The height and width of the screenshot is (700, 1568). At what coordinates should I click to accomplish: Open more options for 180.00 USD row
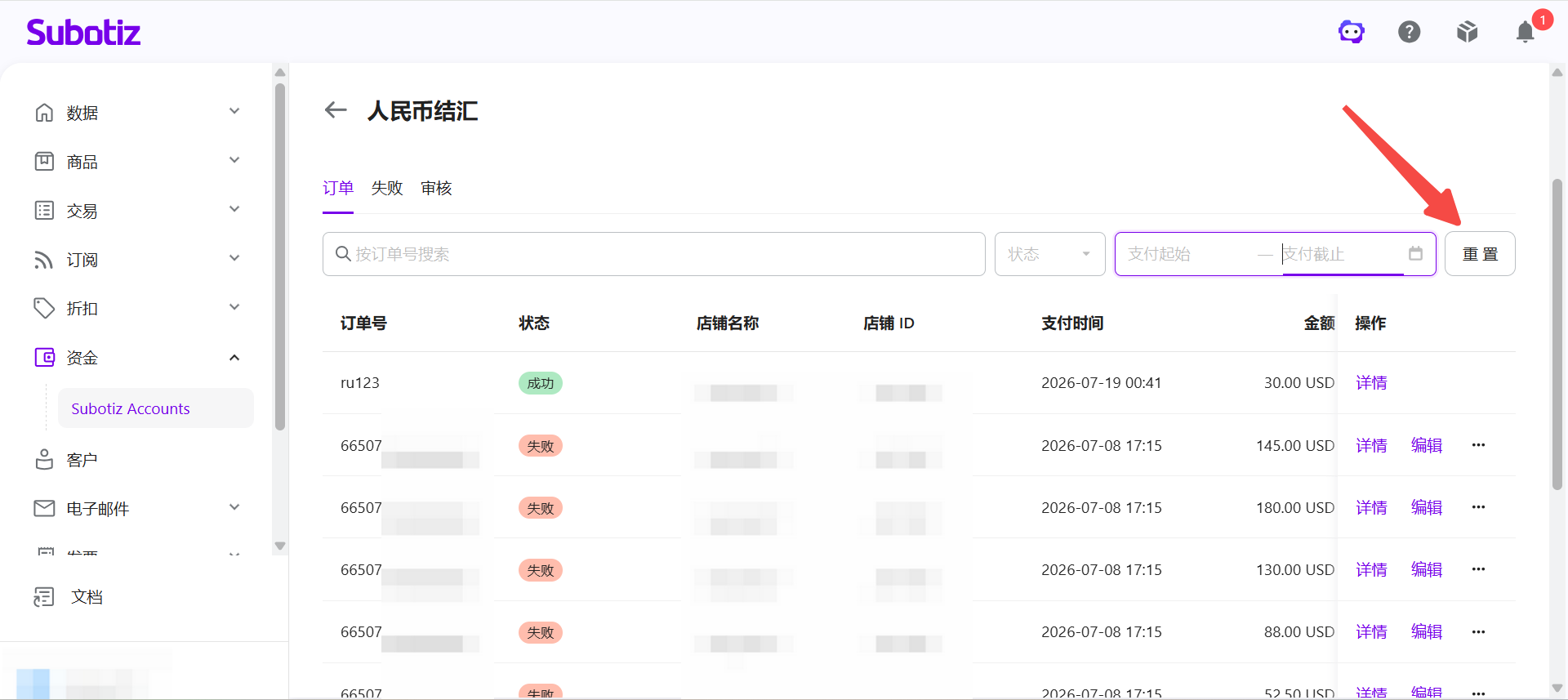1478,507
